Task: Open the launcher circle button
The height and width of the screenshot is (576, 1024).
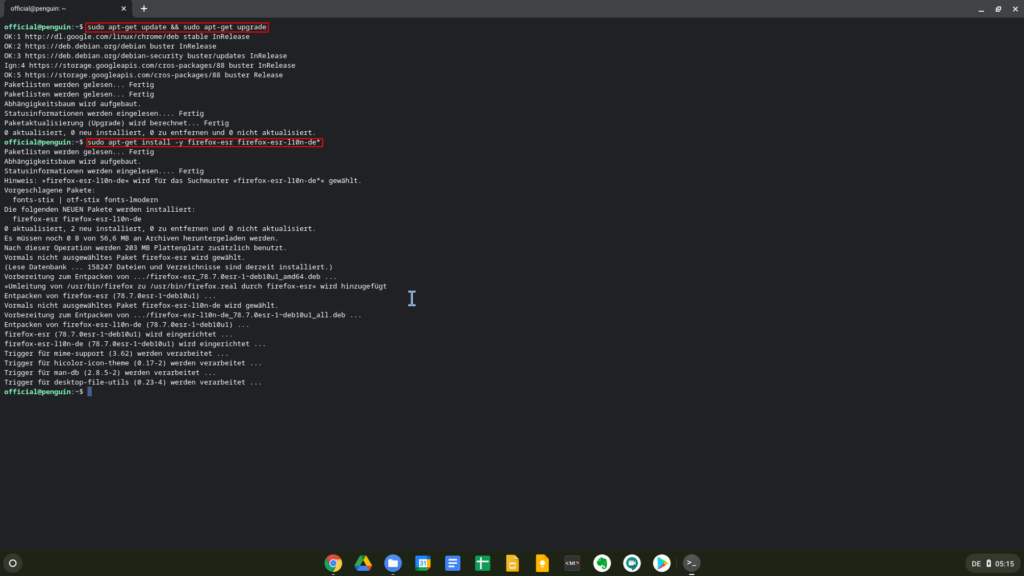Action: (x=12, y=563)
